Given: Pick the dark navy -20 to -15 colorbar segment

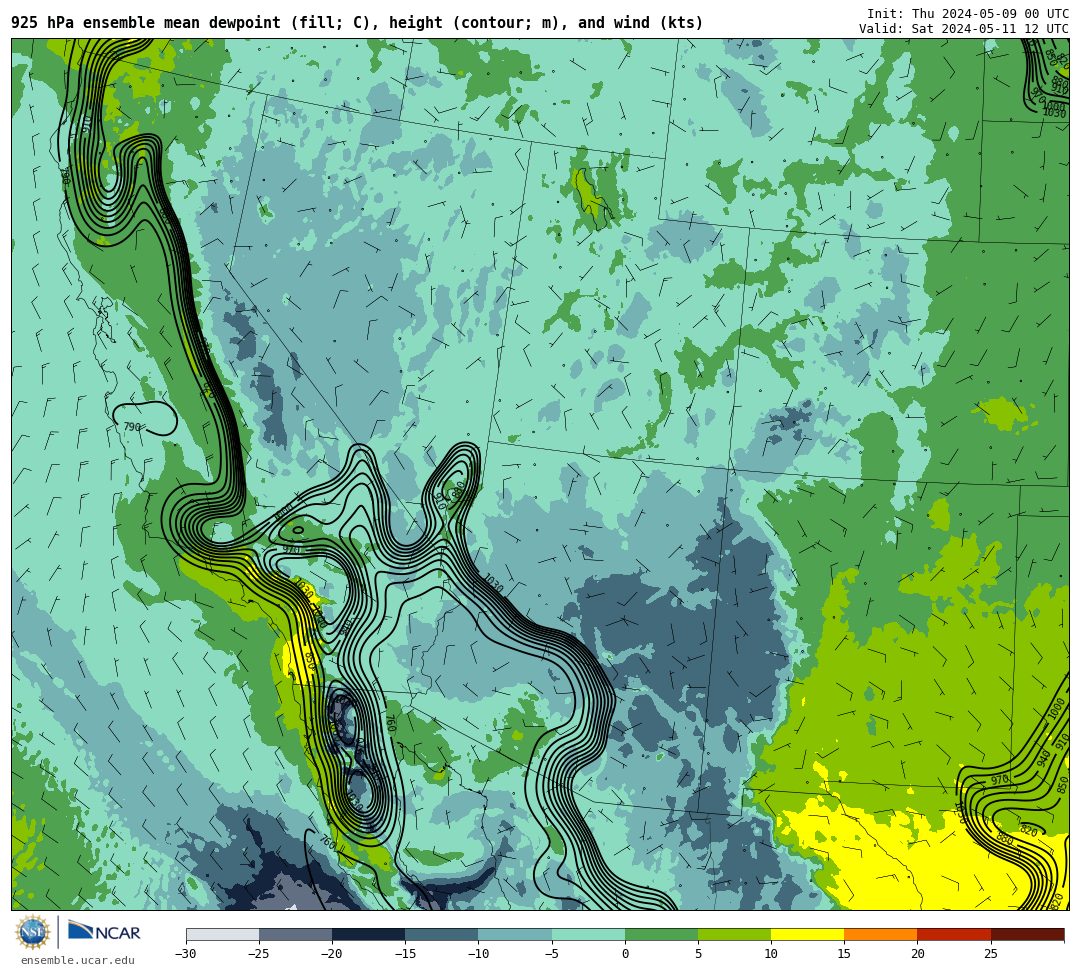Looking at the screenshot, I should pos(368,934).
